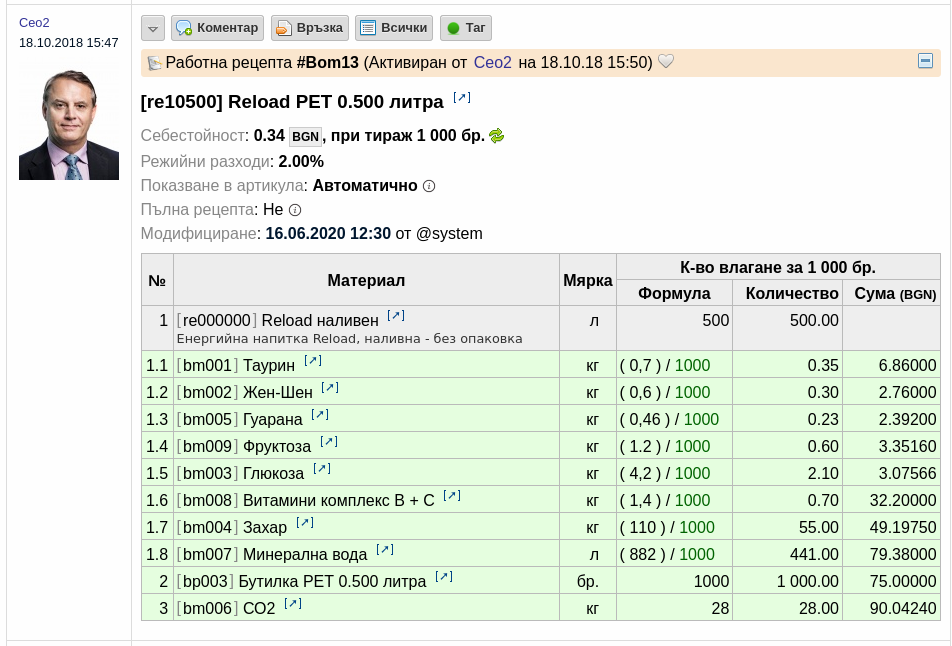Open the link icon for Reload наливен
This screenshot has height=646, width=952.
pos(396,316)
